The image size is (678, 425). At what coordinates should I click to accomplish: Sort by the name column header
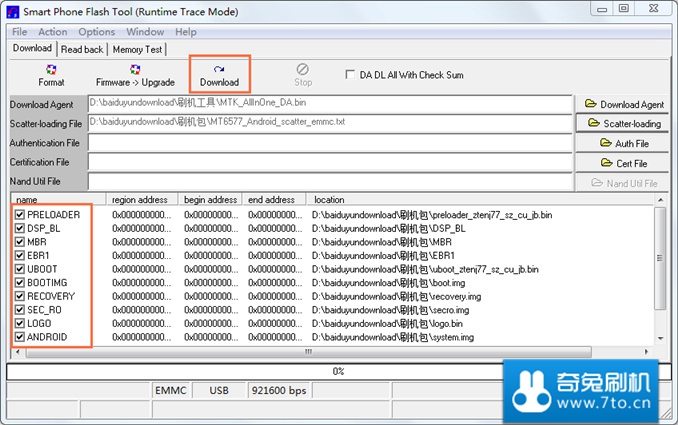tap(58, 199)
